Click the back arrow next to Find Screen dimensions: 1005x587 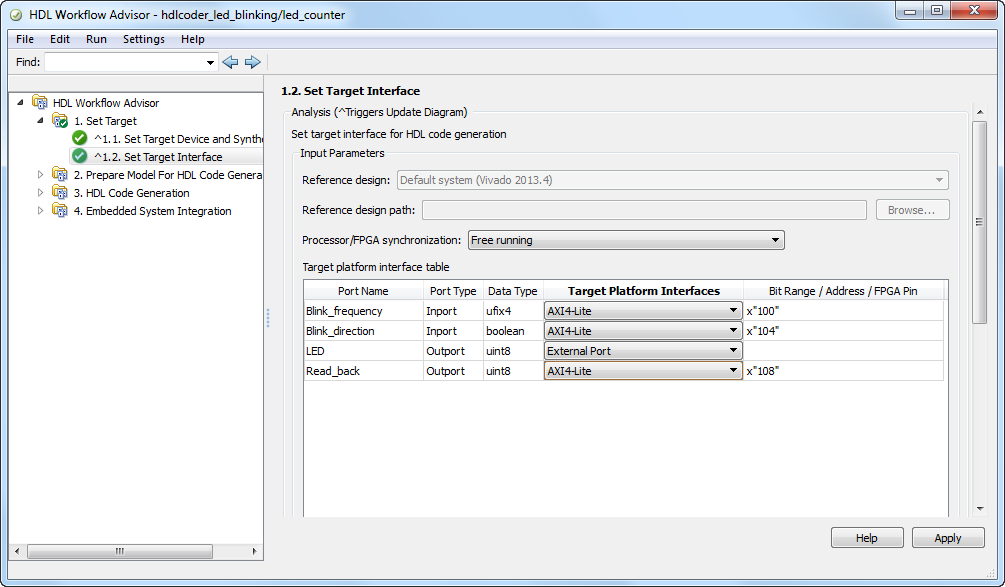point(230,62)
